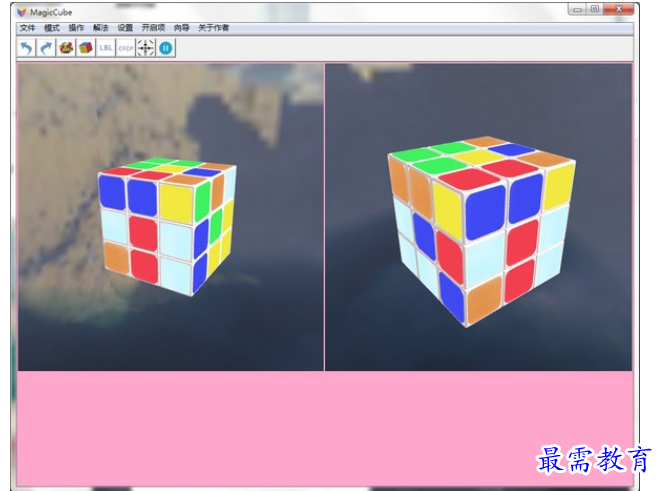This screenshot has width=660, height=491.
Task: Close the MagicCube window
Action: (618, 9)
